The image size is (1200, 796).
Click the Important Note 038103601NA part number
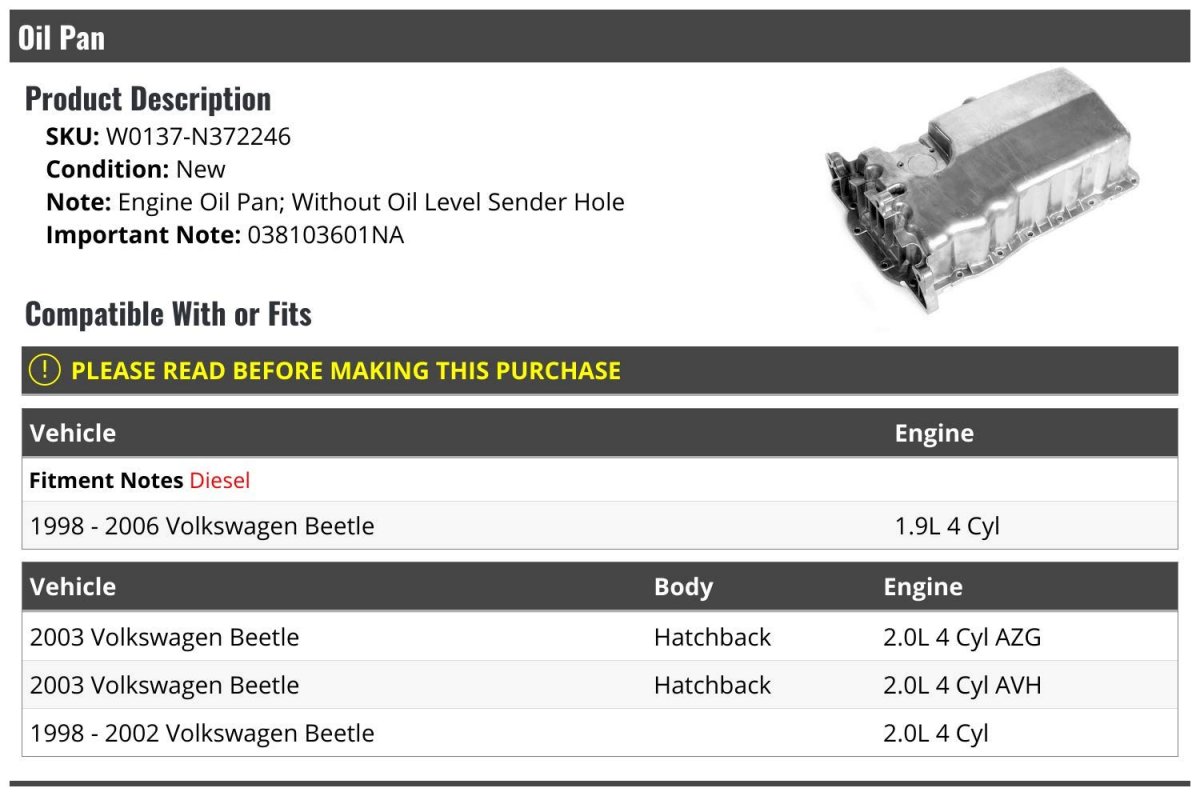click(x=326, y=235)
